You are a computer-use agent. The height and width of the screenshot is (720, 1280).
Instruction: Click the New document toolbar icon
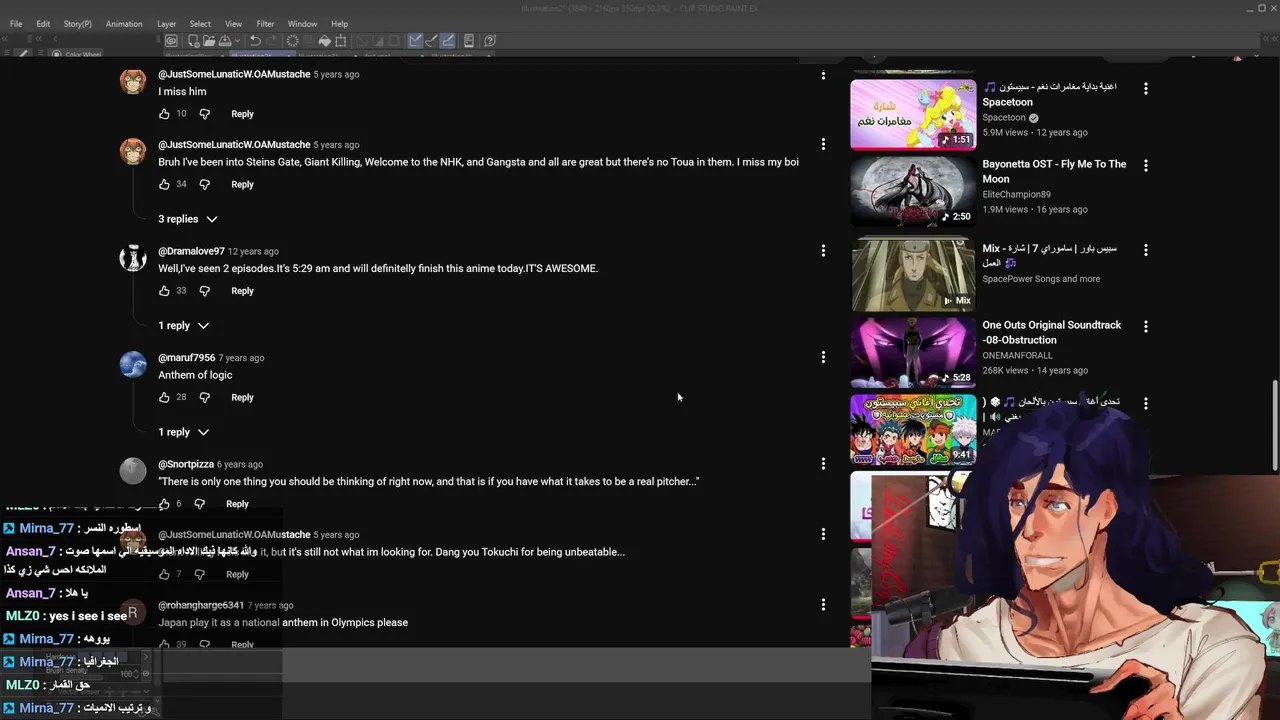coord(193,41)
